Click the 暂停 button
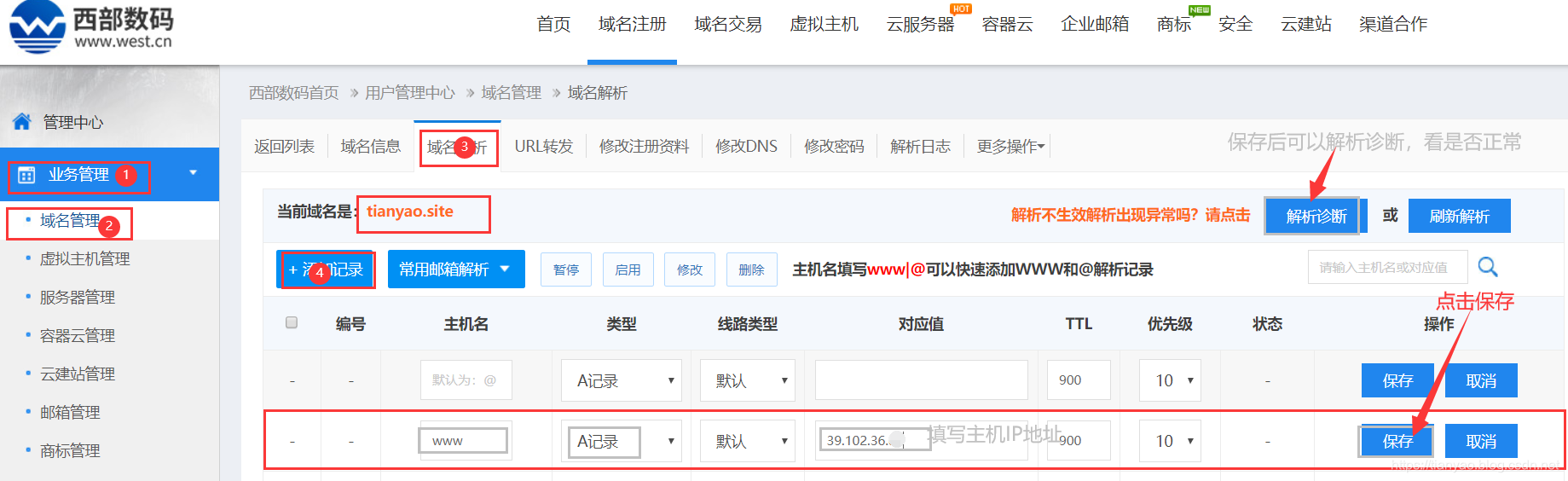 pyautogui.click(x=566, y=269)
